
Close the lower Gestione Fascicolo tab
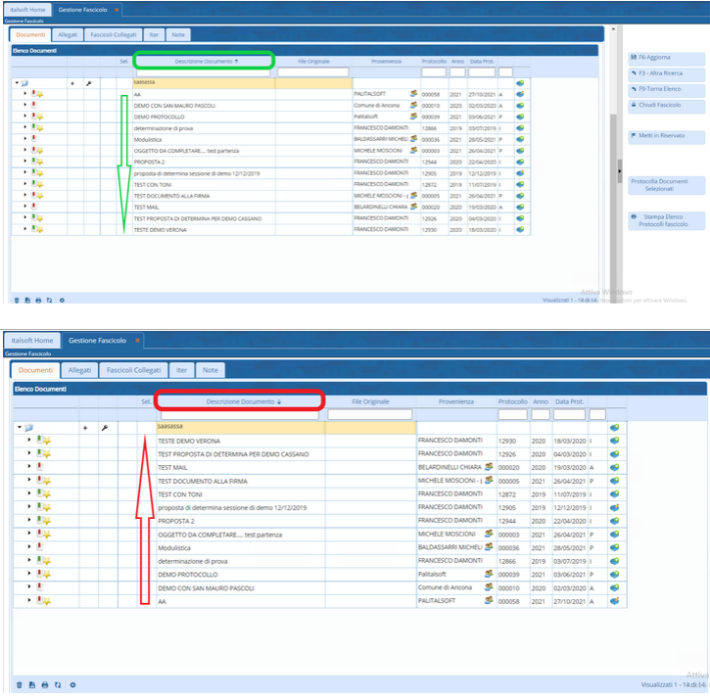[137, 341]
